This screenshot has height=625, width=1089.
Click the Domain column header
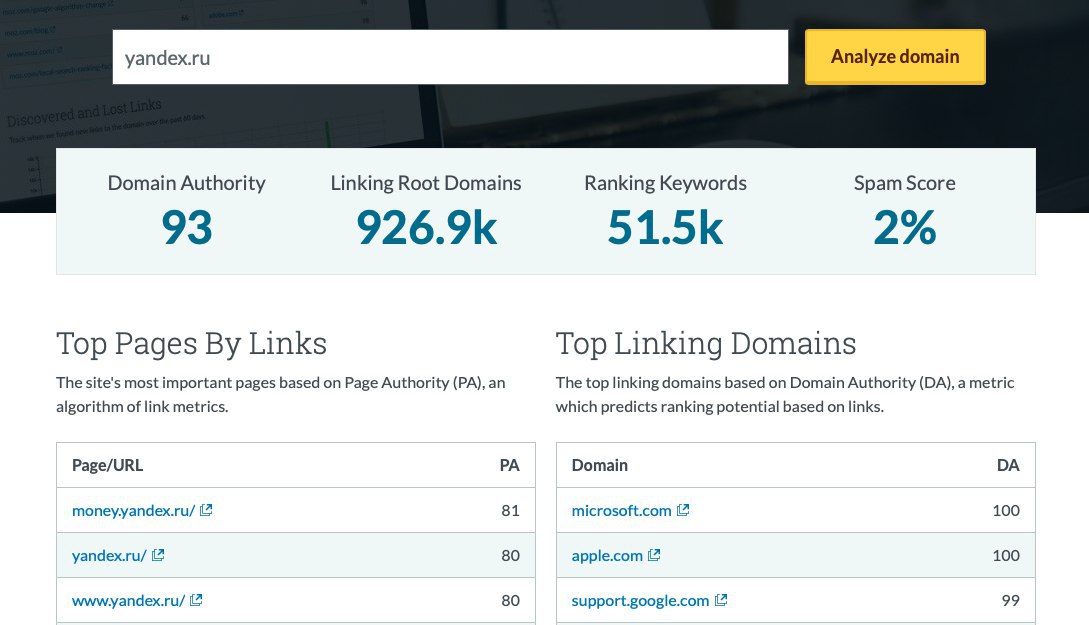coord(599,465)
